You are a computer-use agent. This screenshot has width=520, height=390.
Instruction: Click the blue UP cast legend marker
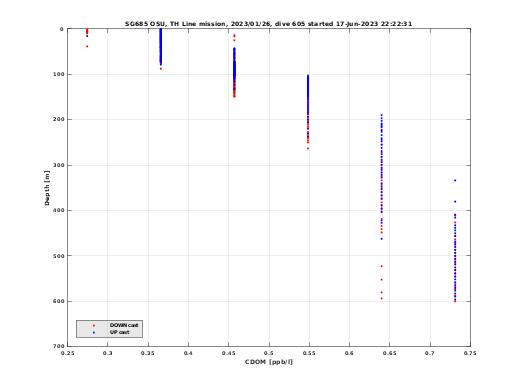pyautogui.click(x=94, y=332)
